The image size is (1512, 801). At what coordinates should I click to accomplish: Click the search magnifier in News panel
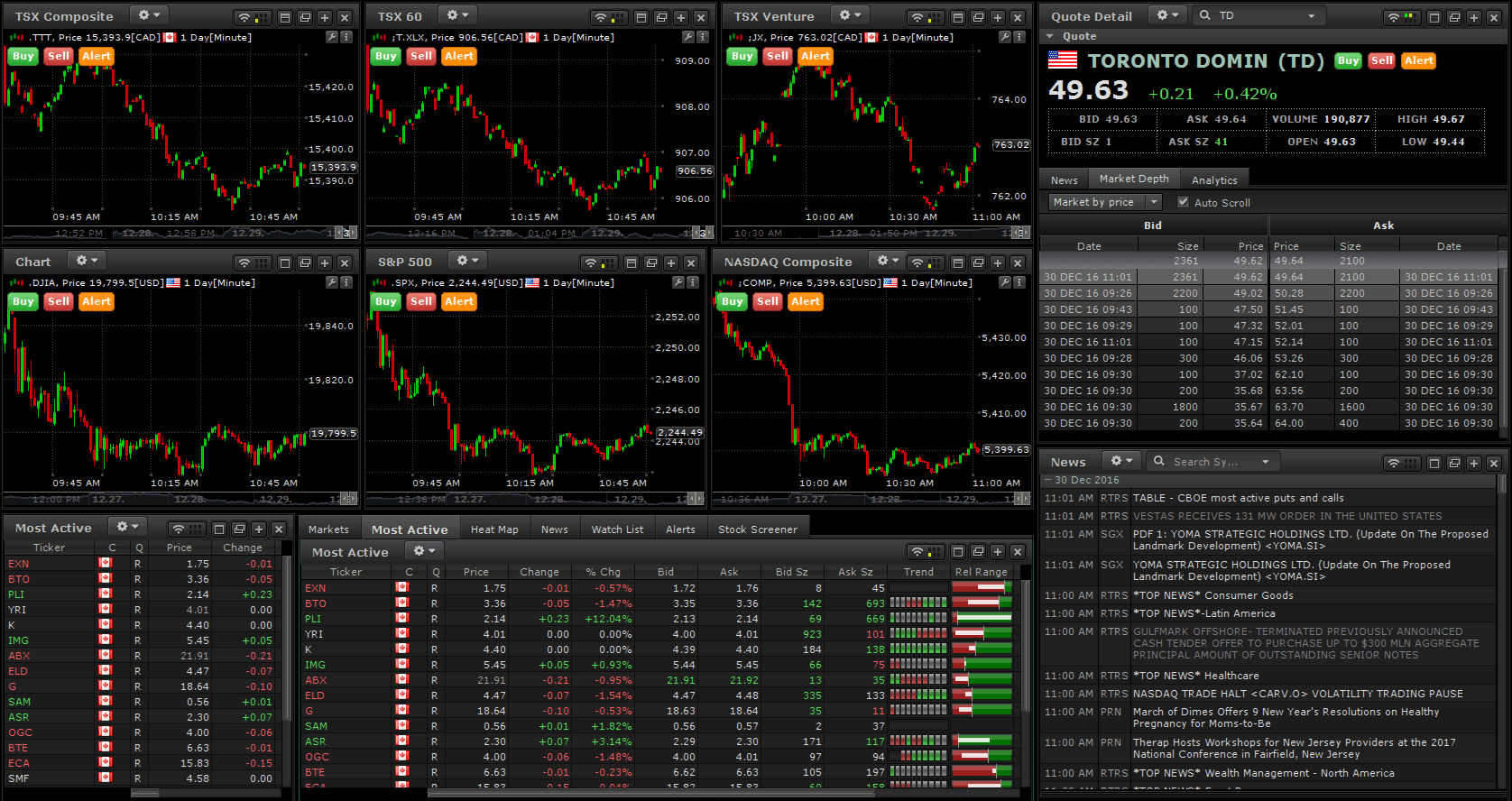pos(1159,461)
